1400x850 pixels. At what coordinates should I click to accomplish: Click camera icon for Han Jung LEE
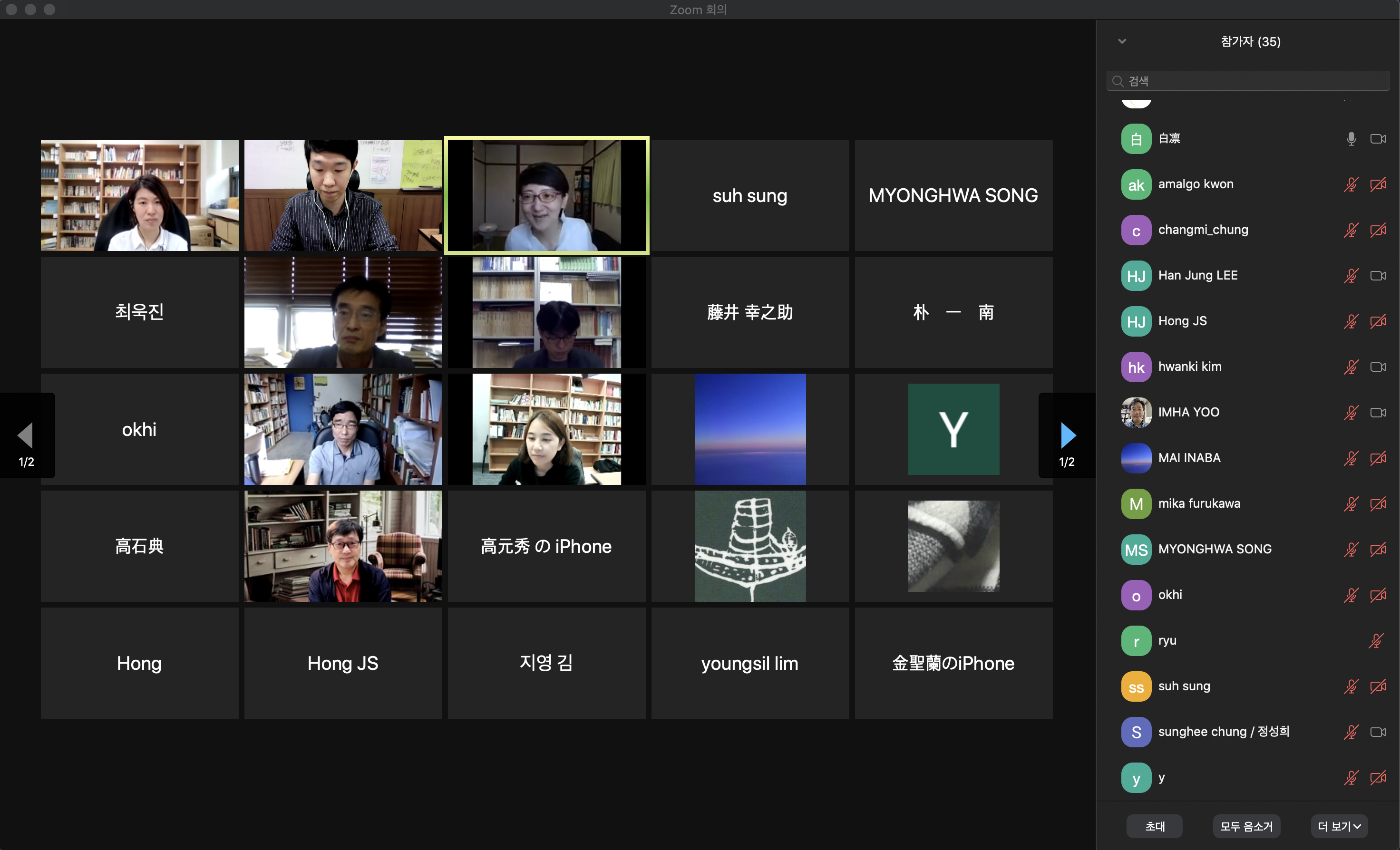(1378, 276)
